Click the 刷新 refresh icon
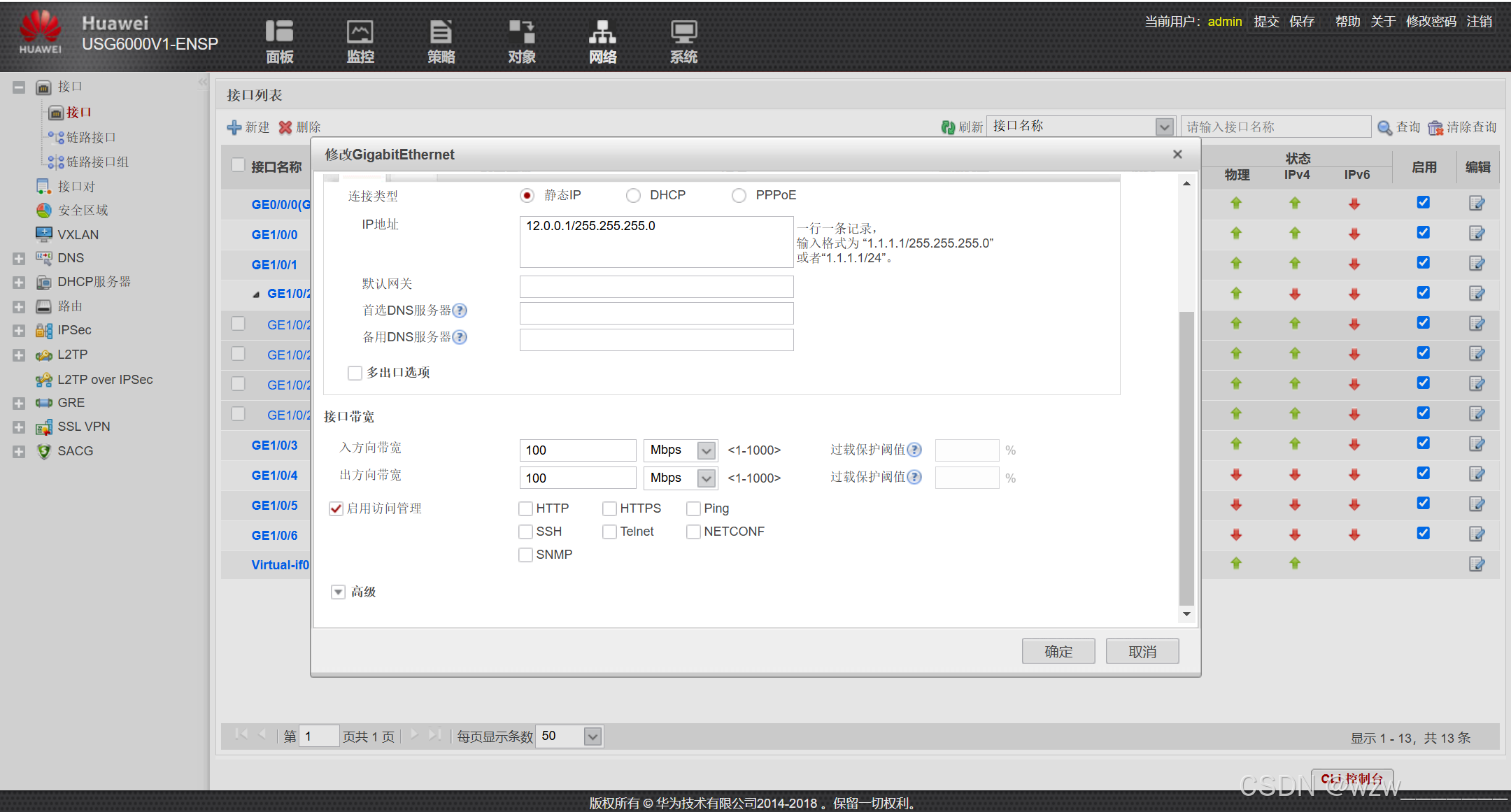 (x=949, y=127)
